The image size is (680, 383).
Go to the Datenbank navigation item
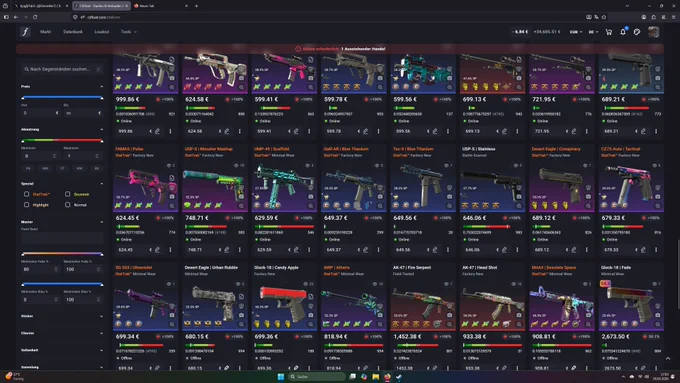pyautogui.click(x=73, y=32)
